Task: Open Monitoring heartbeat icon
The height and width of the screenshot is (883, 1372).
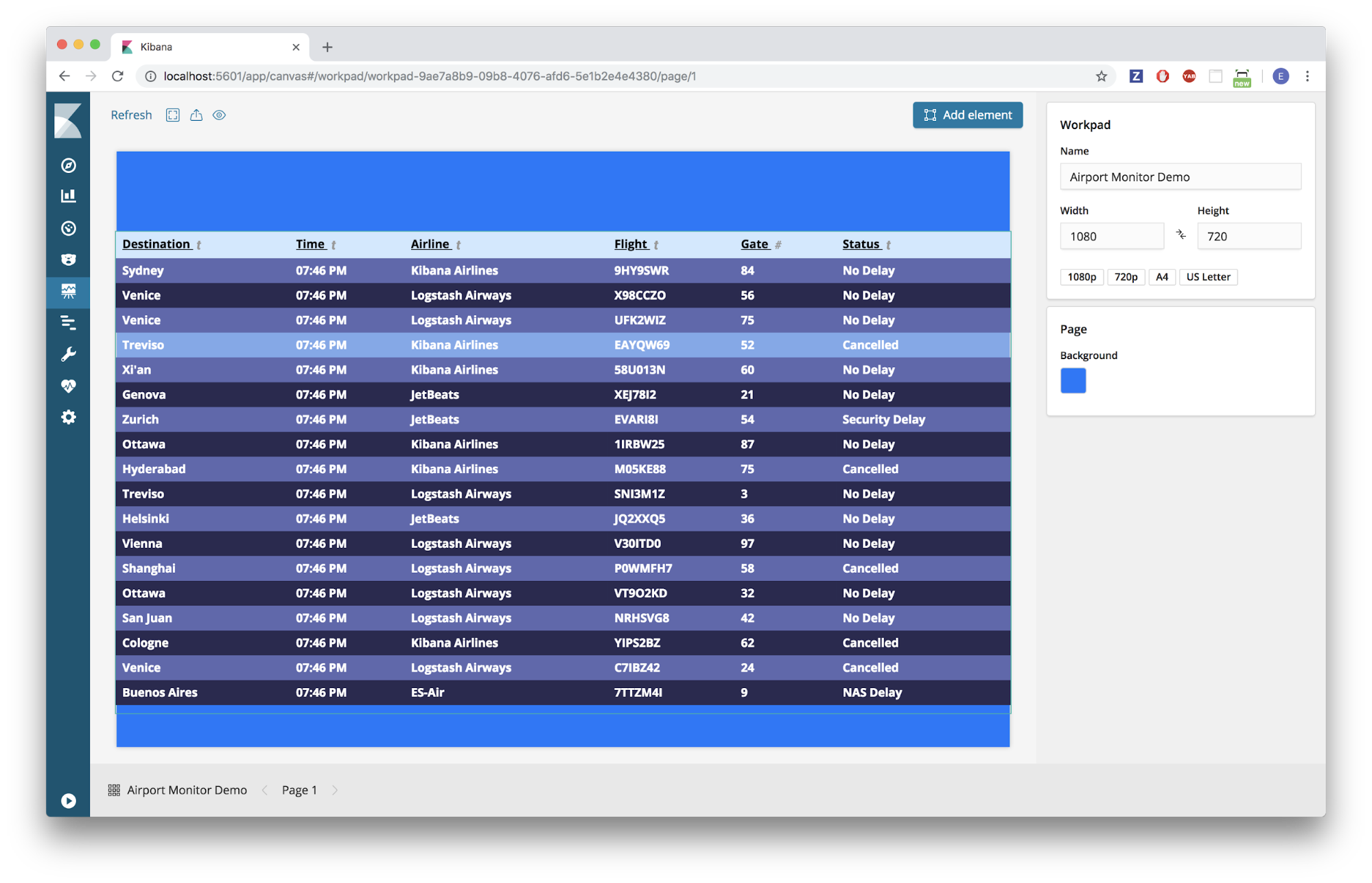Action: coord(68,386)
